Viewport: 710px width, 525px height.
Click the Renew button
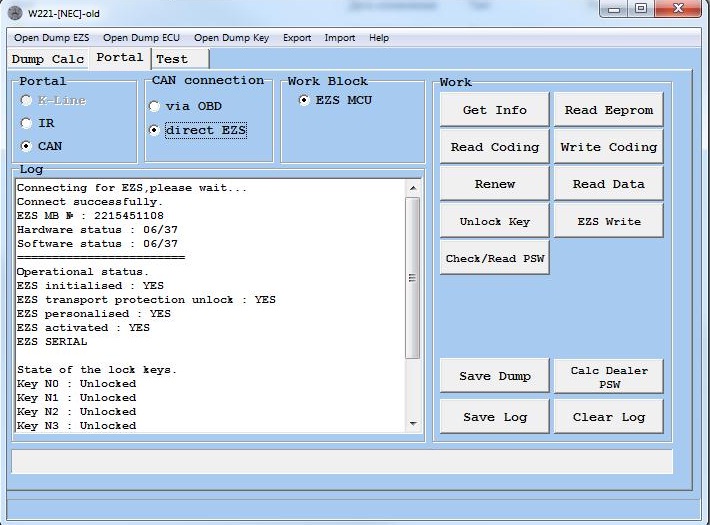click(x=494, y=184)
